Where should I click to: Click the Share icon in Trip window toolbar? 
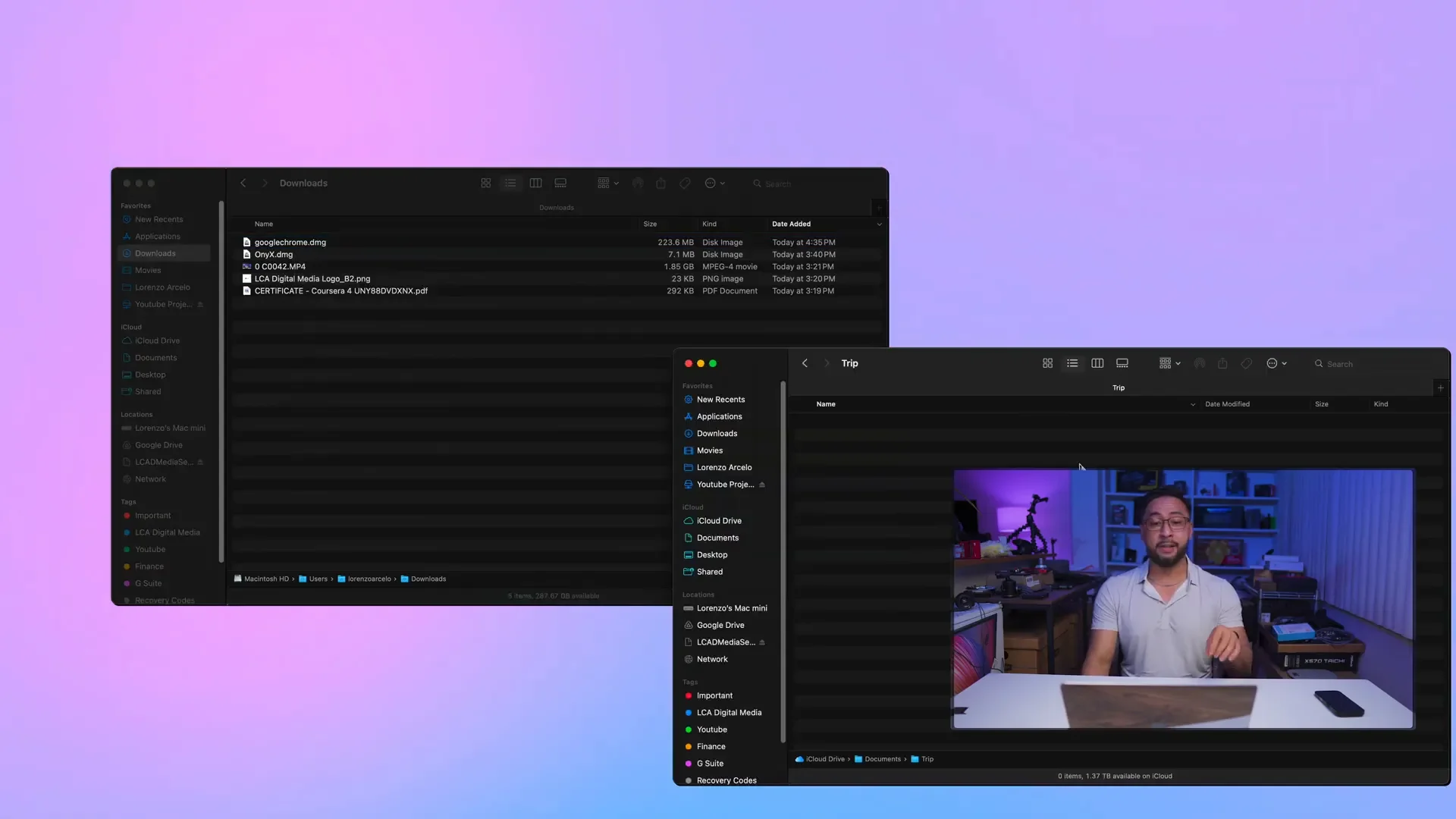1222,363
